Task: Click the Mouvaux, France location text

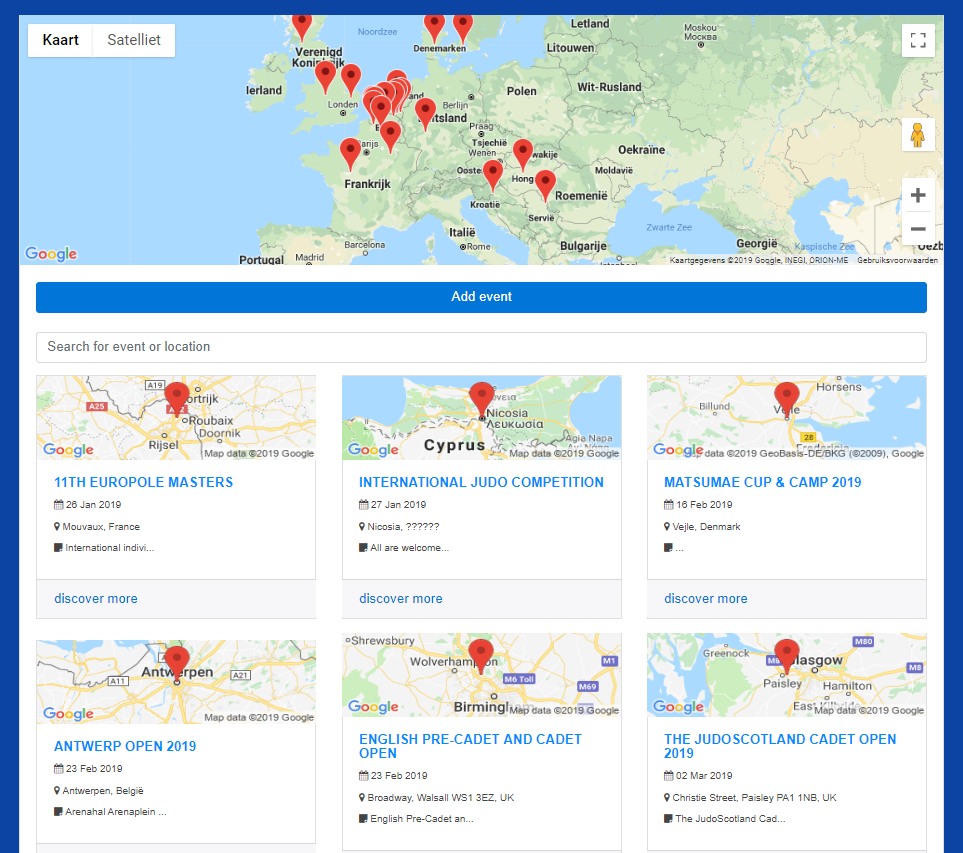Action: click(101, 527)
